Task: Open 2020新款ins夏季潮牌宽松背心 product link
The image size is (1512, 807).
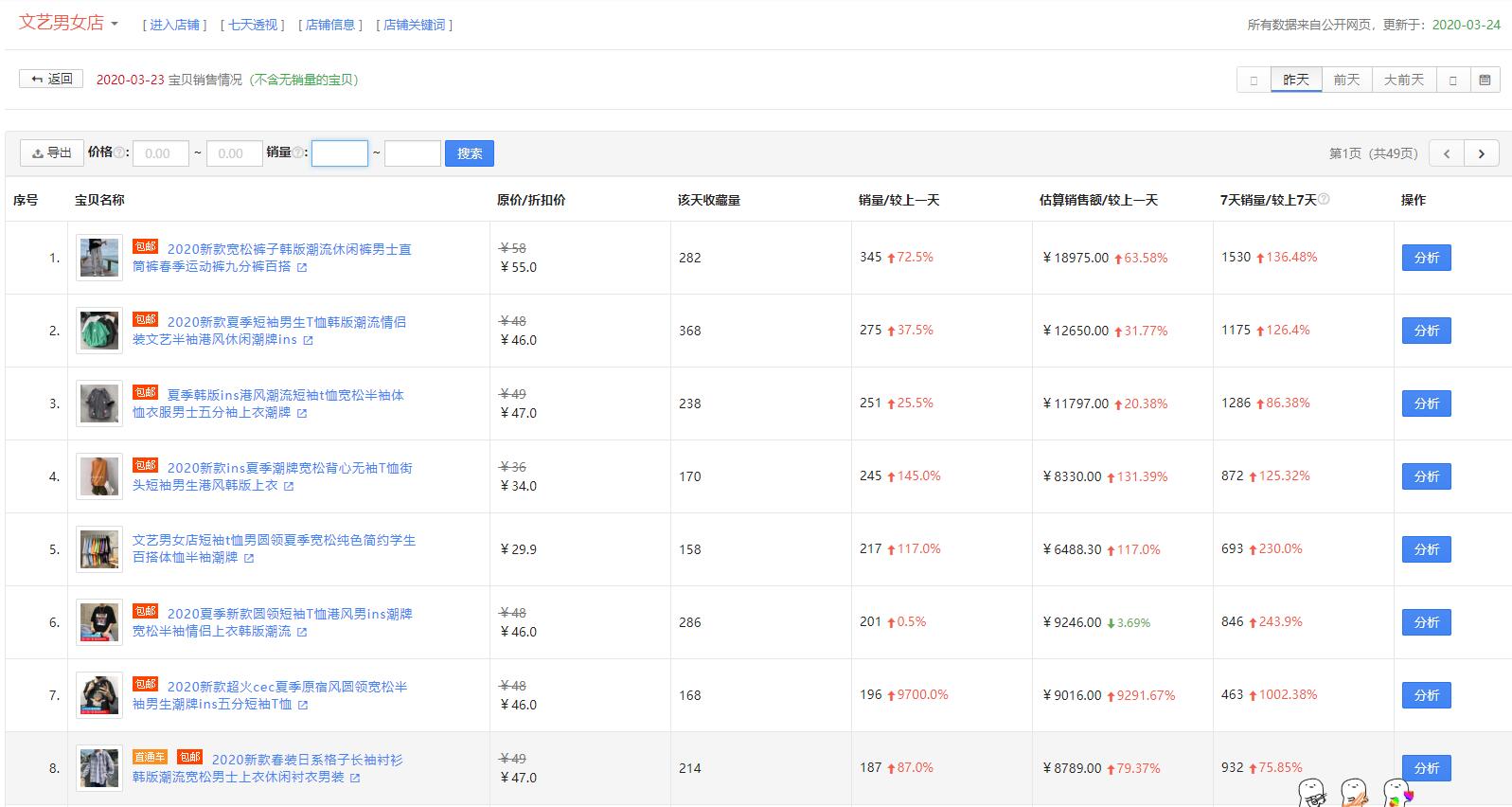Action: click(273, 476)
